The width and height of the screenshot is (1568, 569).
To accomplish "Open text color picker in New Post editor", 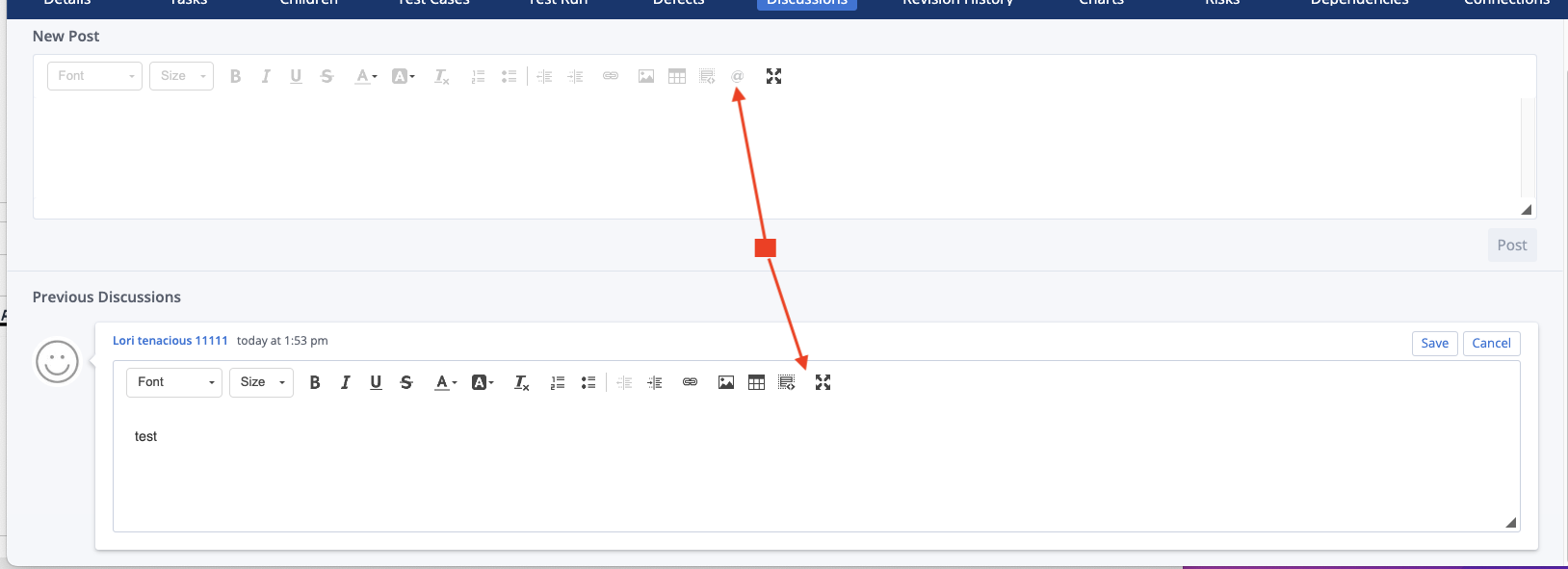I will [x=366, y=76].
